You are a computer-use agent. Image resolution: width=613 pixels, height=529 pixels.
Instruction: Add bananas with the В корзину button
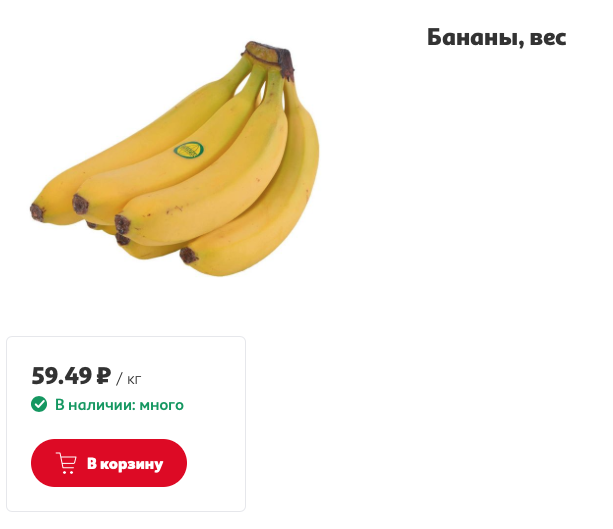[x=109, y=463]
